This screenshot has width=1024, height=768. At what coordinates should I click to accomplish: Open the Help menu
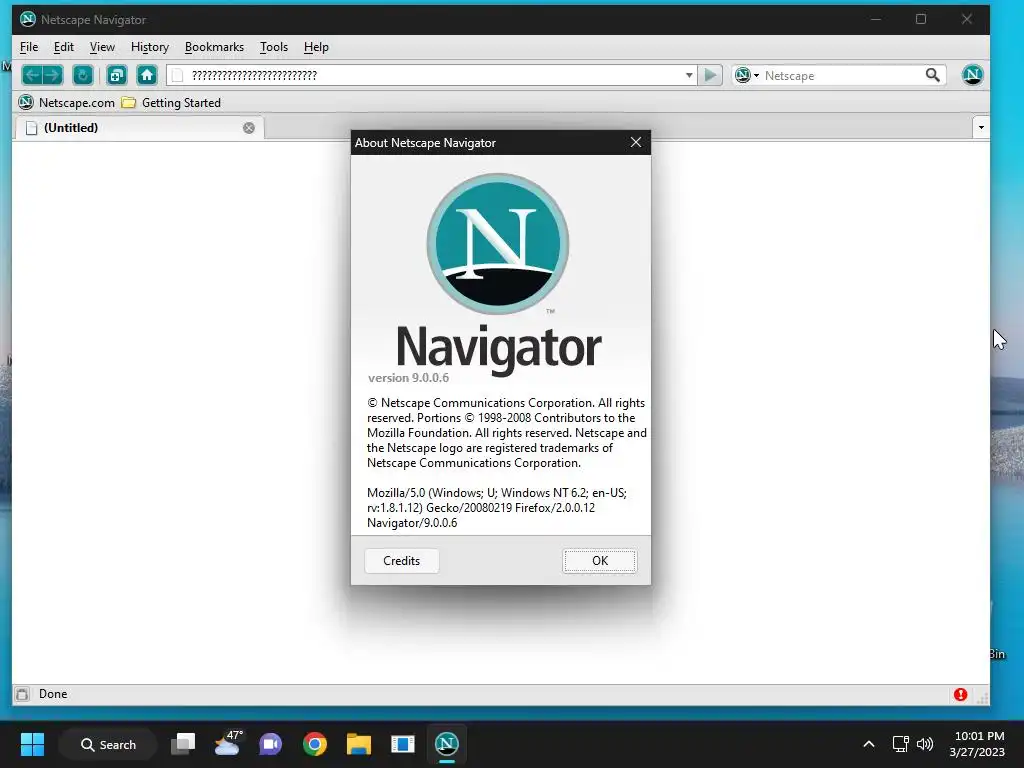click(x=316, y=47)
